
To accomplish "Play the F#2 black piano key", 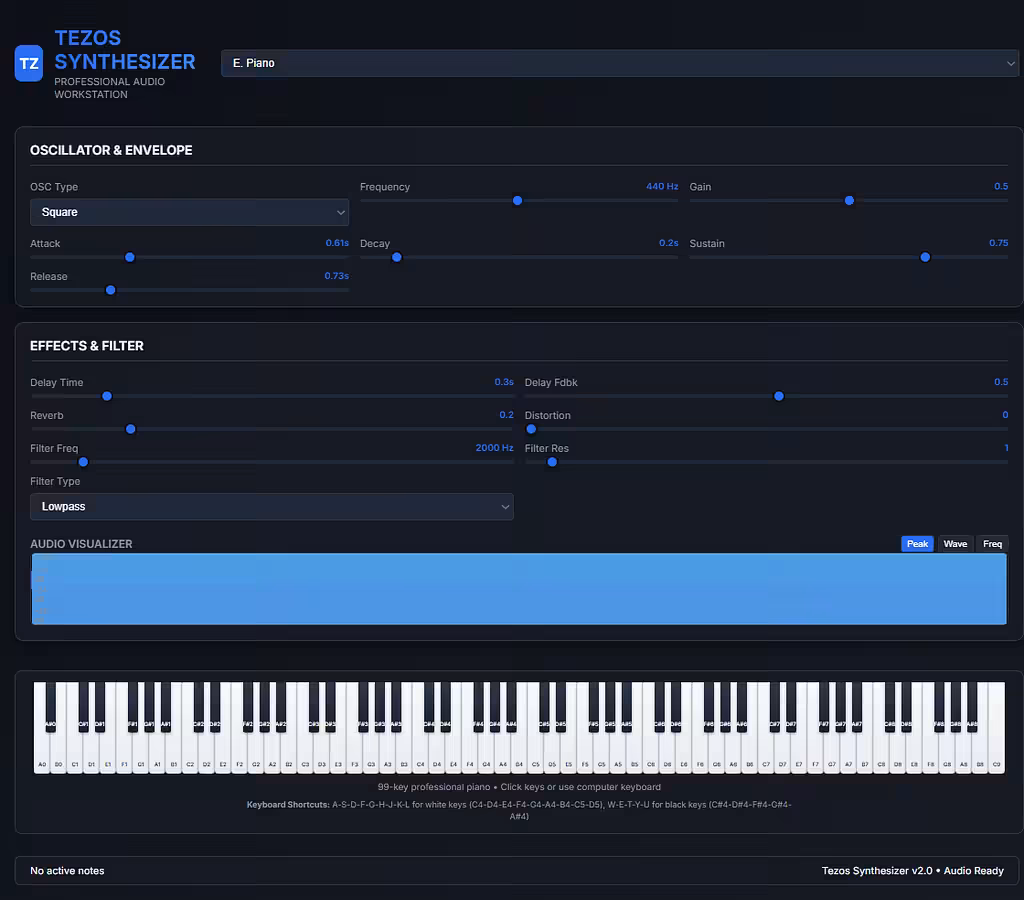I will tap(248, 705).
